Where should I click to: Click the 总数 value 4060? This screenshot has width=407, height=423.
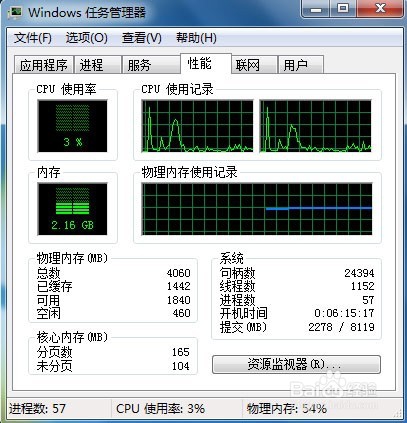[179, 273]
